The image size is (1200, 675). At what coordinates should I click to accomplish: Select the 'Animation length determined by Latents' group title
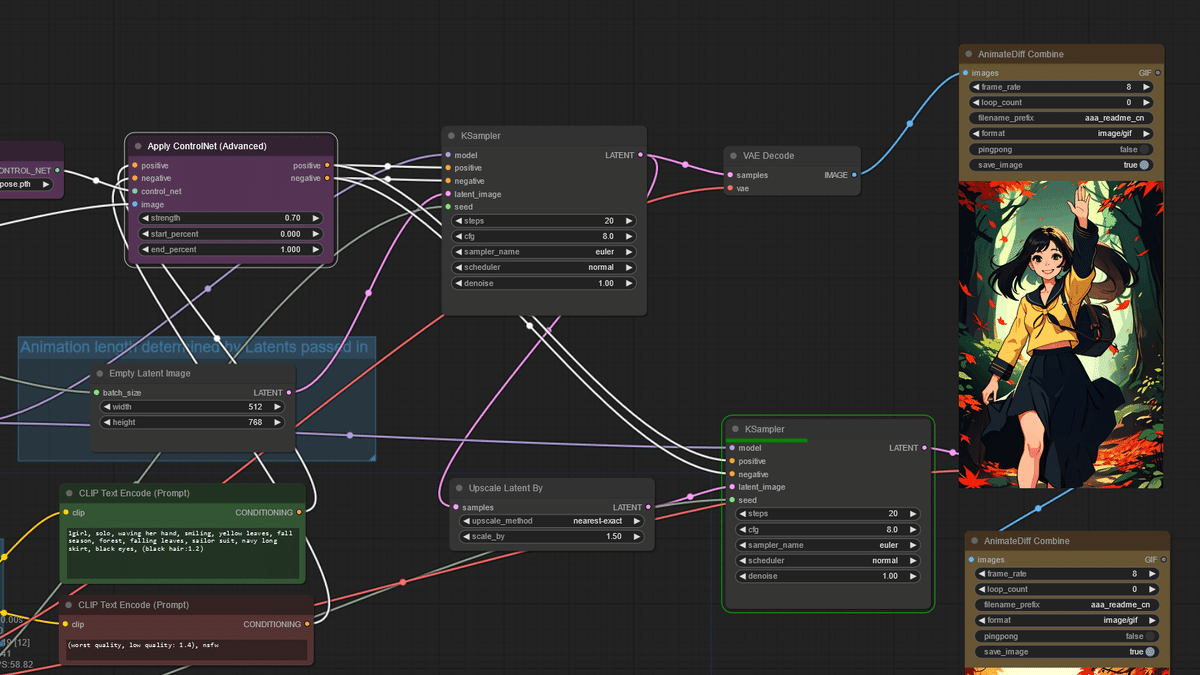coord(194,348)
